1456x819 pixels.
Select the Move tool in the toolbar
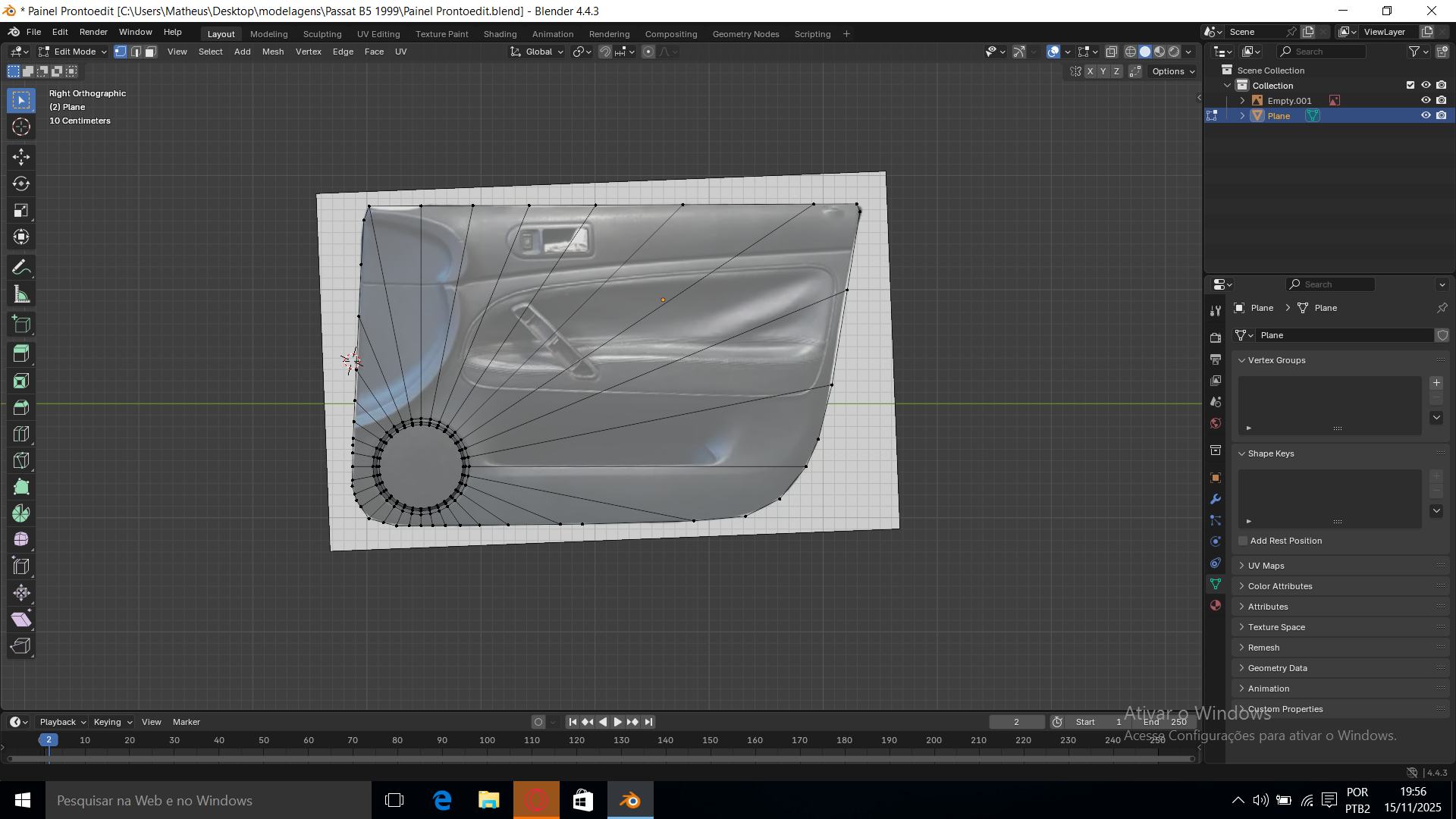pyautogui.click(x=21, y=157)
